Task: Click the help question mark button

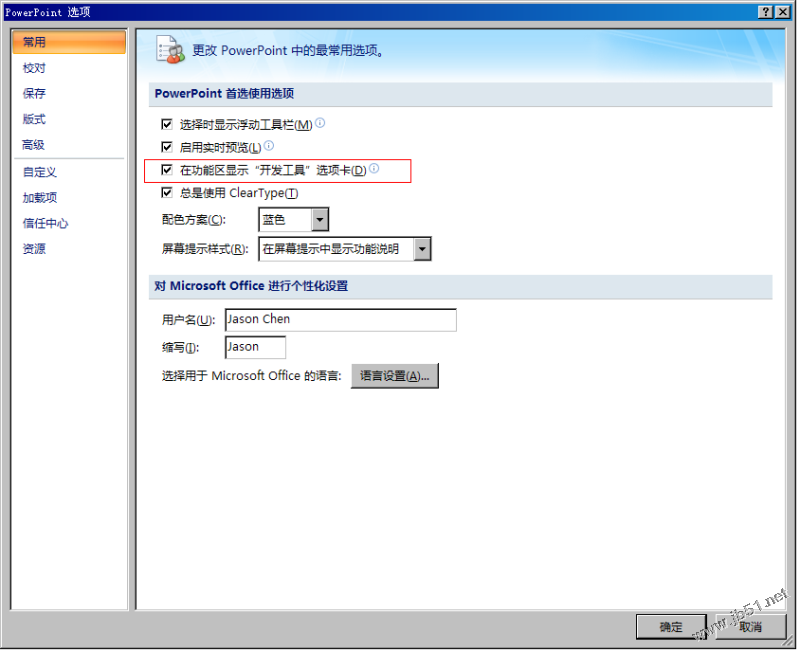Action: 766,12
